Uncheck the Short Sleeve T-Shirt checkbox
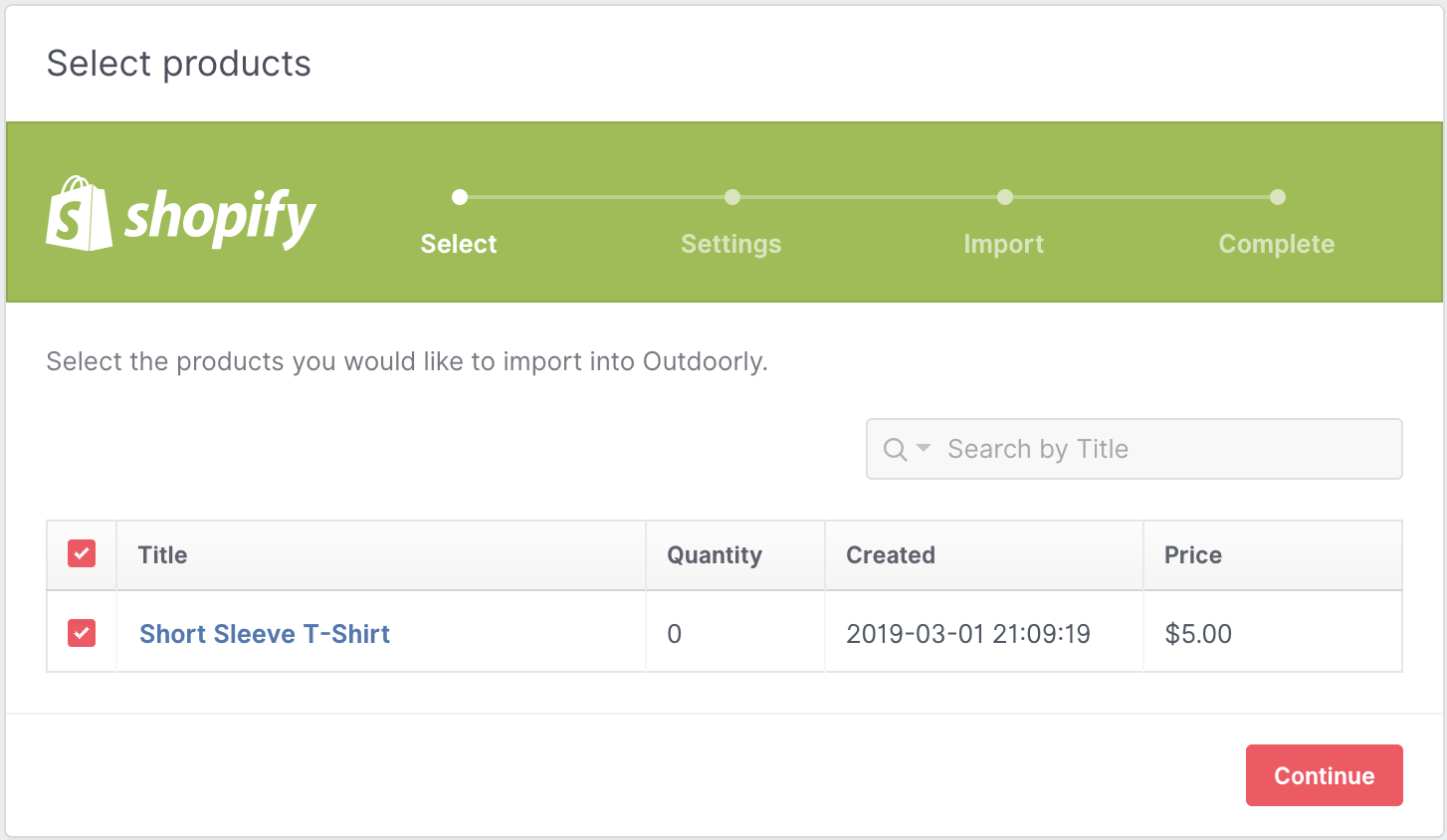The image size is (1447, 840). [82, 633]
